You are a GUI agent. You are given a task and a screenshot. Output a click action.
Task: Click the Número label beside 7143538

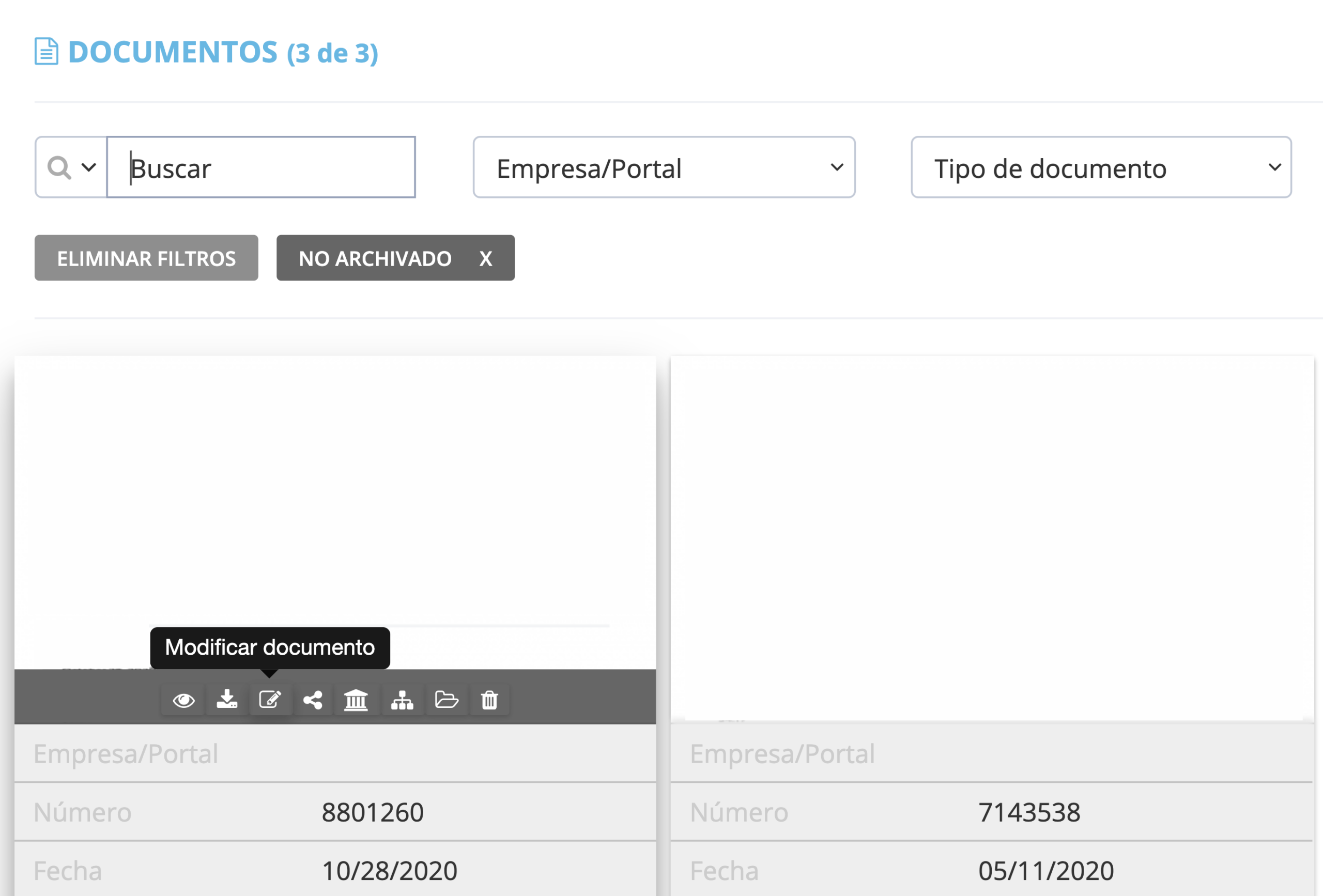(x=739, y=812)
